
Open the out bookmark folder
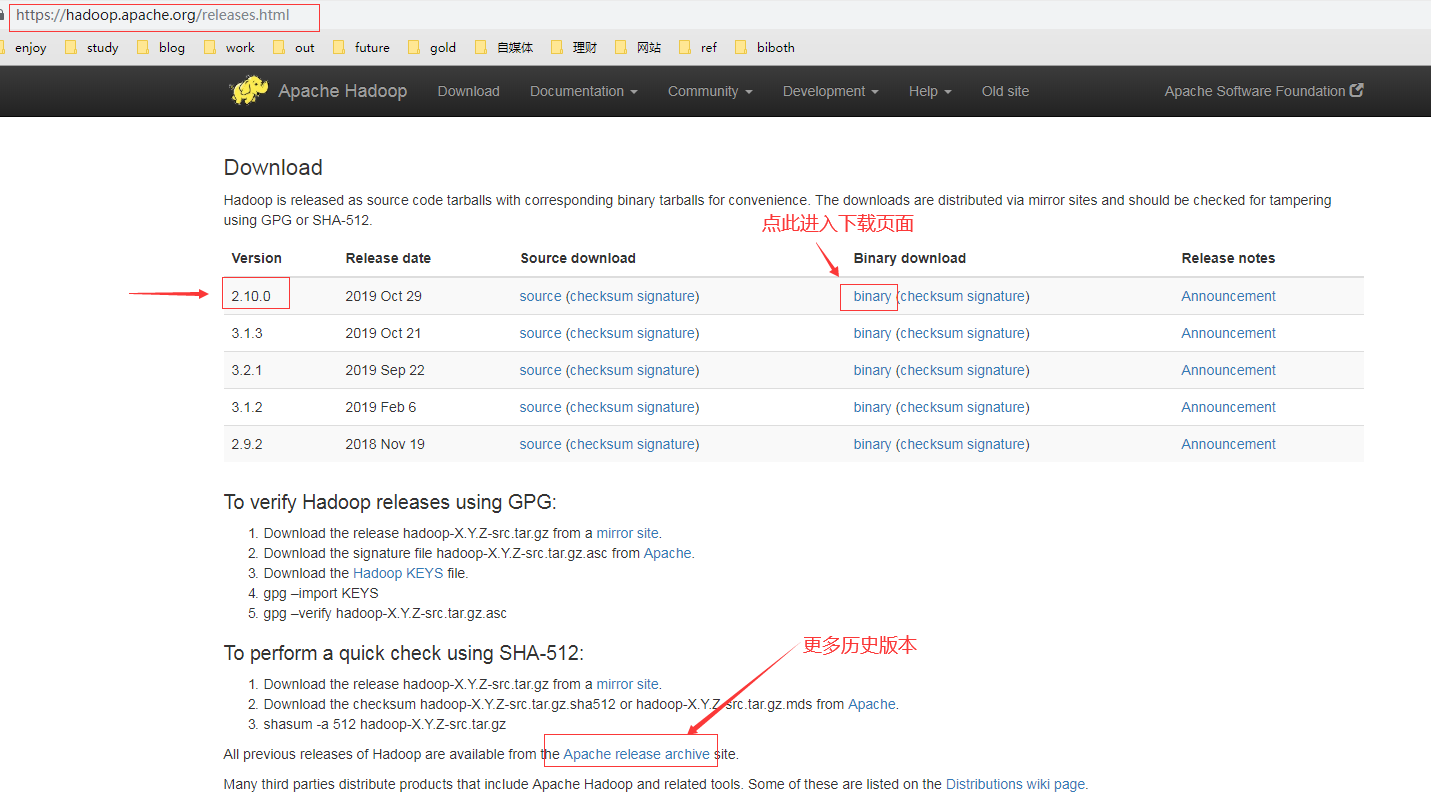point(294,47)
